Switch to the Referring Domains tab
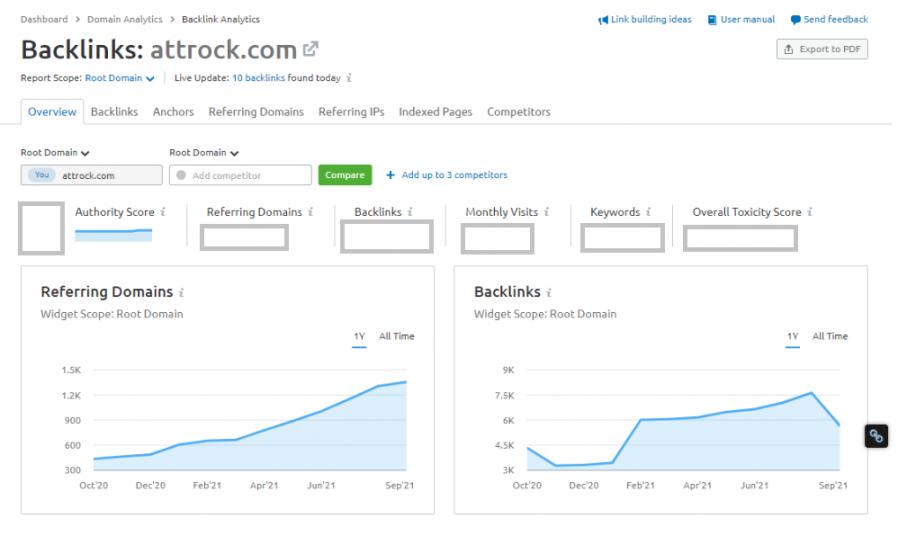898x536 pixels. pos(256,112)
